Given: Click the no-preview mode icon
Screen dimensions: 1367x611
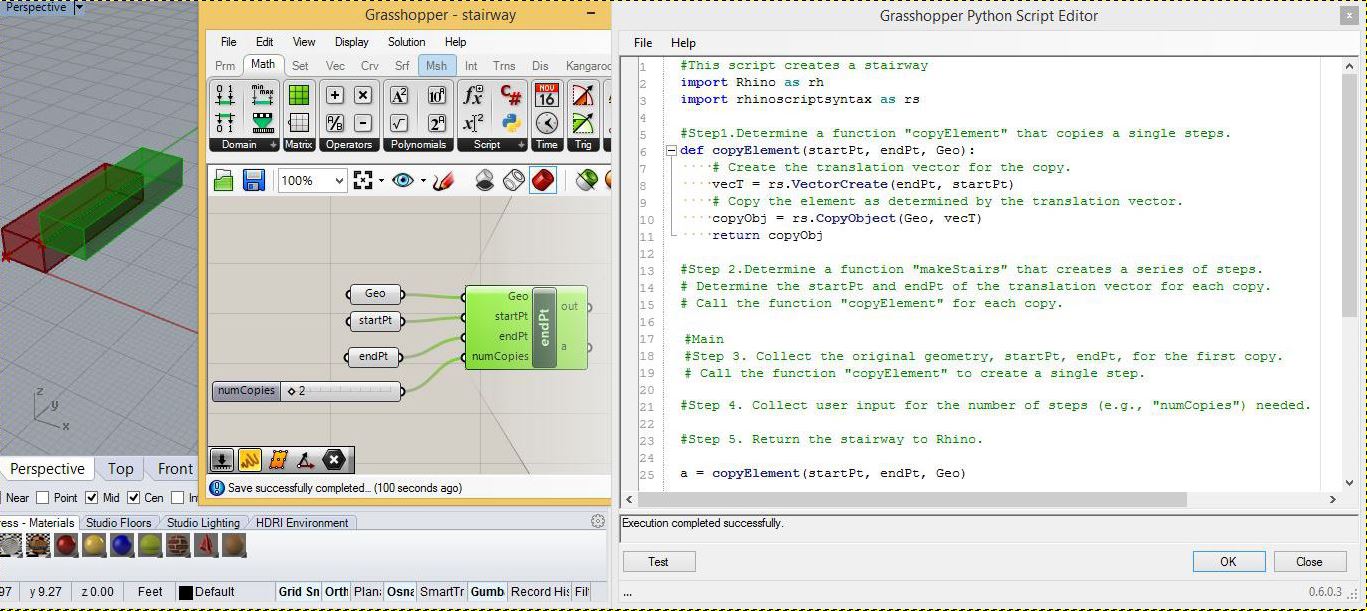Looking at the screenshot, I should point(484,181).
